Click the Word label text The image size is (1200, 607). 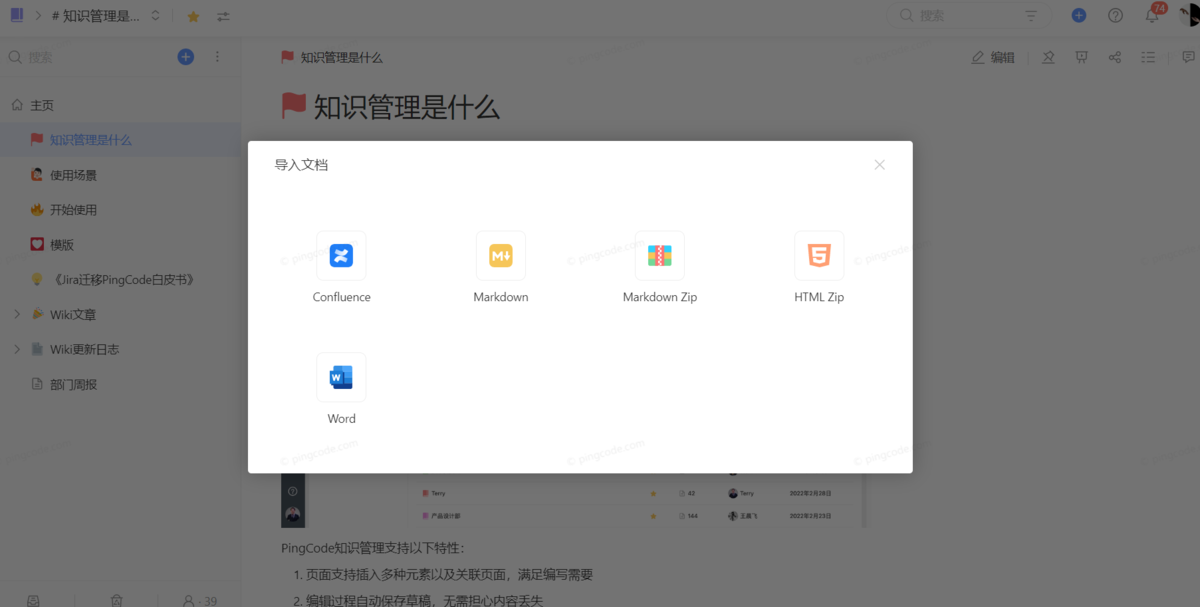click(342, 419)
